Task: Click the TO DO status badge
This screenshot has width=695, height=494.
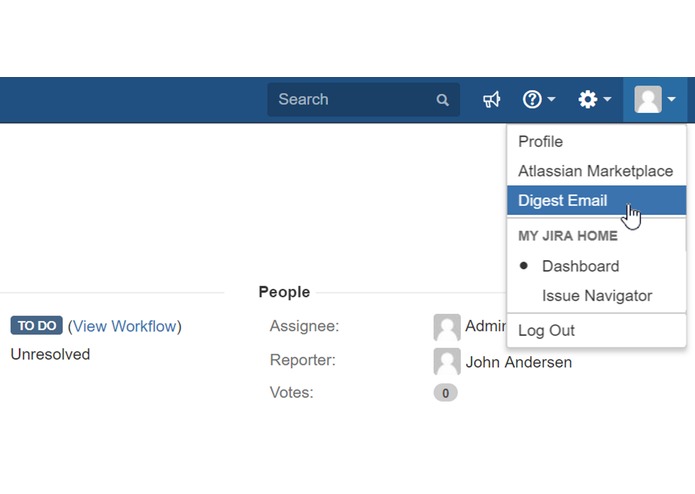Action: (37, 326)
